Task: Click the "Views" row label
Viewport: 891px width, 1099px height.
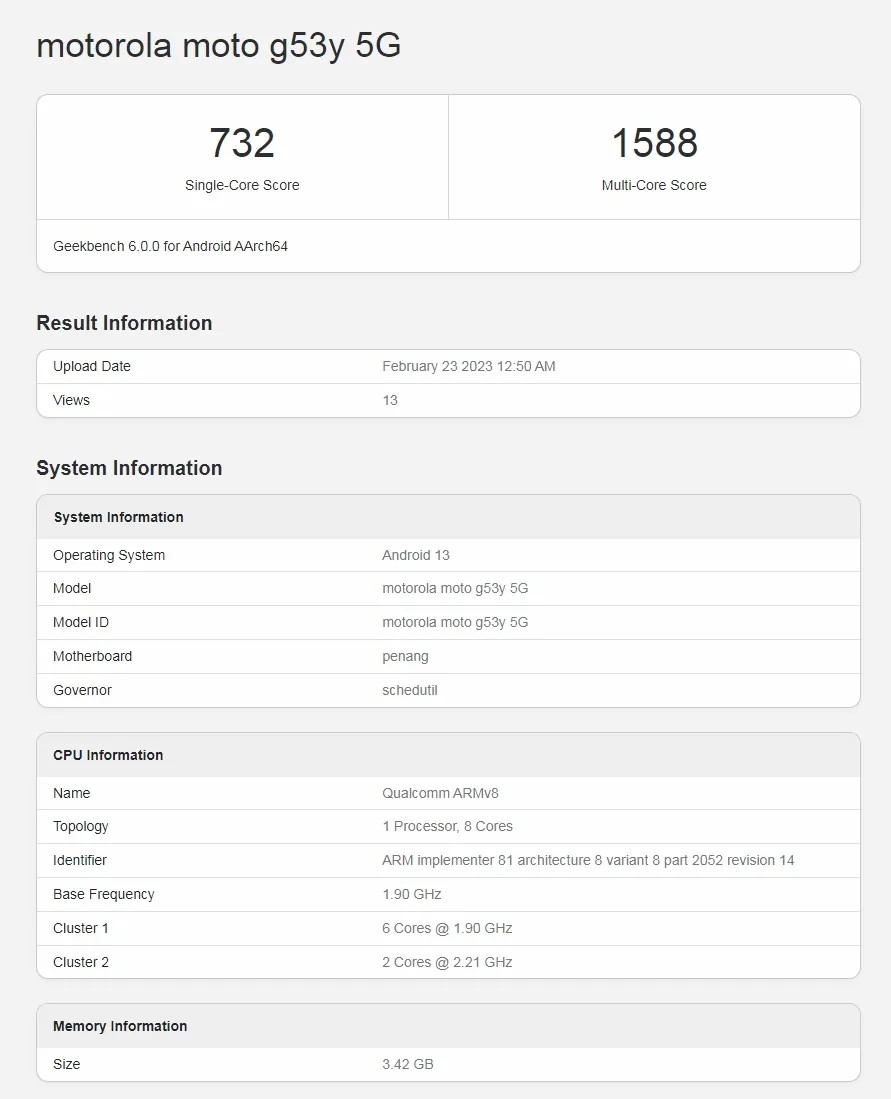Action: pyautogui.click(x=72, y=400)
